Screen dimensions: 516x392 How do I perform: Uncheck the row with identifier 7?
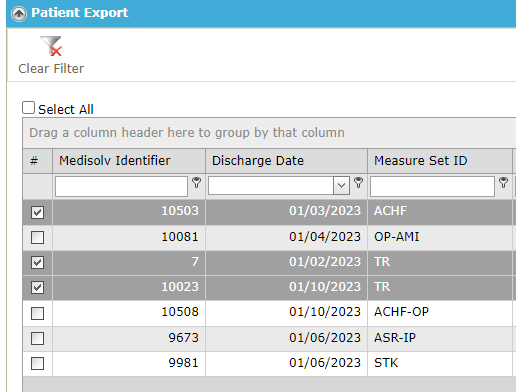pos(37,262)
